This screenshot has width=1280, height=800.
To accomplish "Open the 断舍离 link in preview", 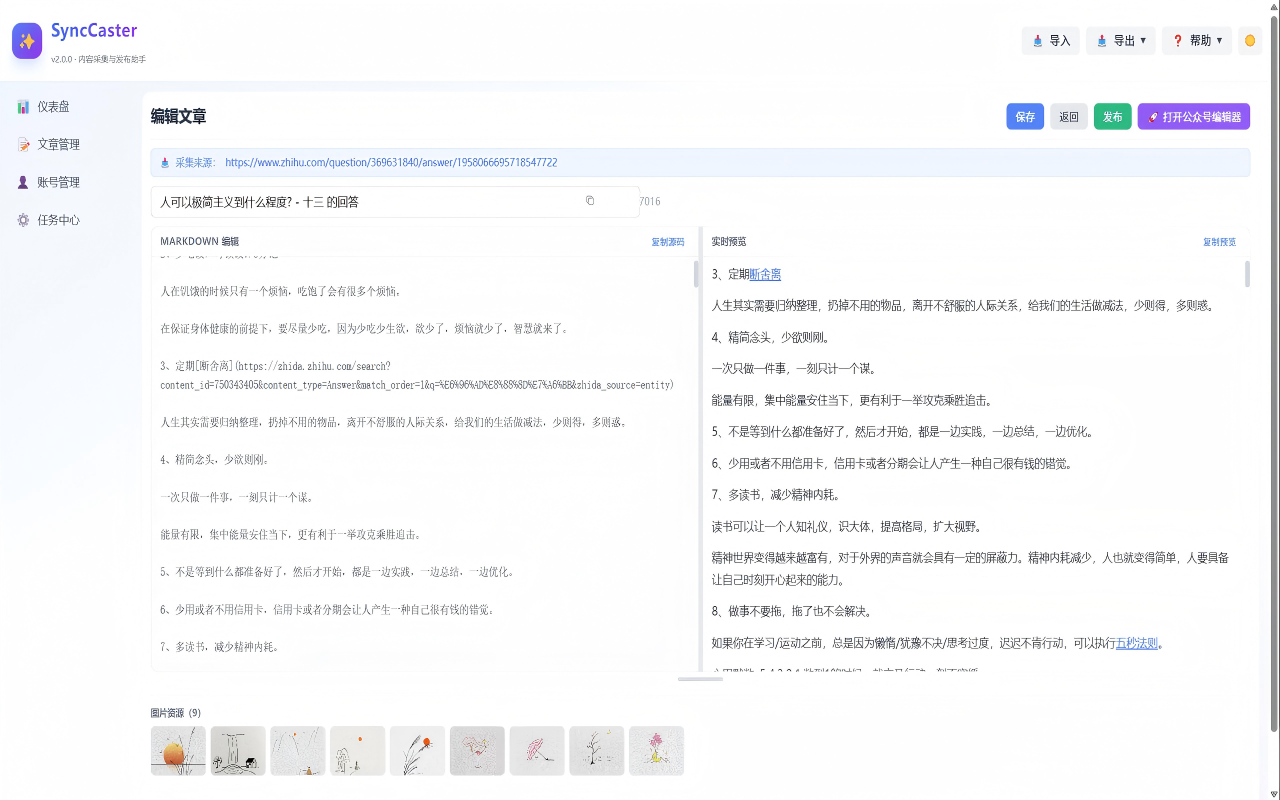I will pos(765,273).
